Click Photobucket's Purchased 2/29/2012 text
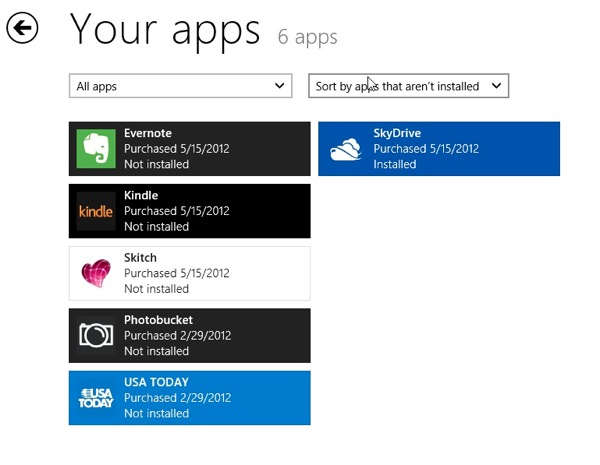The image size is (600, 465). (x=178, y=336)
